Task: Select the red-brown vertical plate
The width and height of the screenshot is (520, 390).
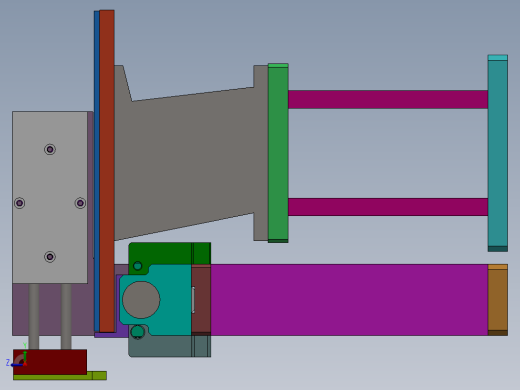Action: coord(107,171)
